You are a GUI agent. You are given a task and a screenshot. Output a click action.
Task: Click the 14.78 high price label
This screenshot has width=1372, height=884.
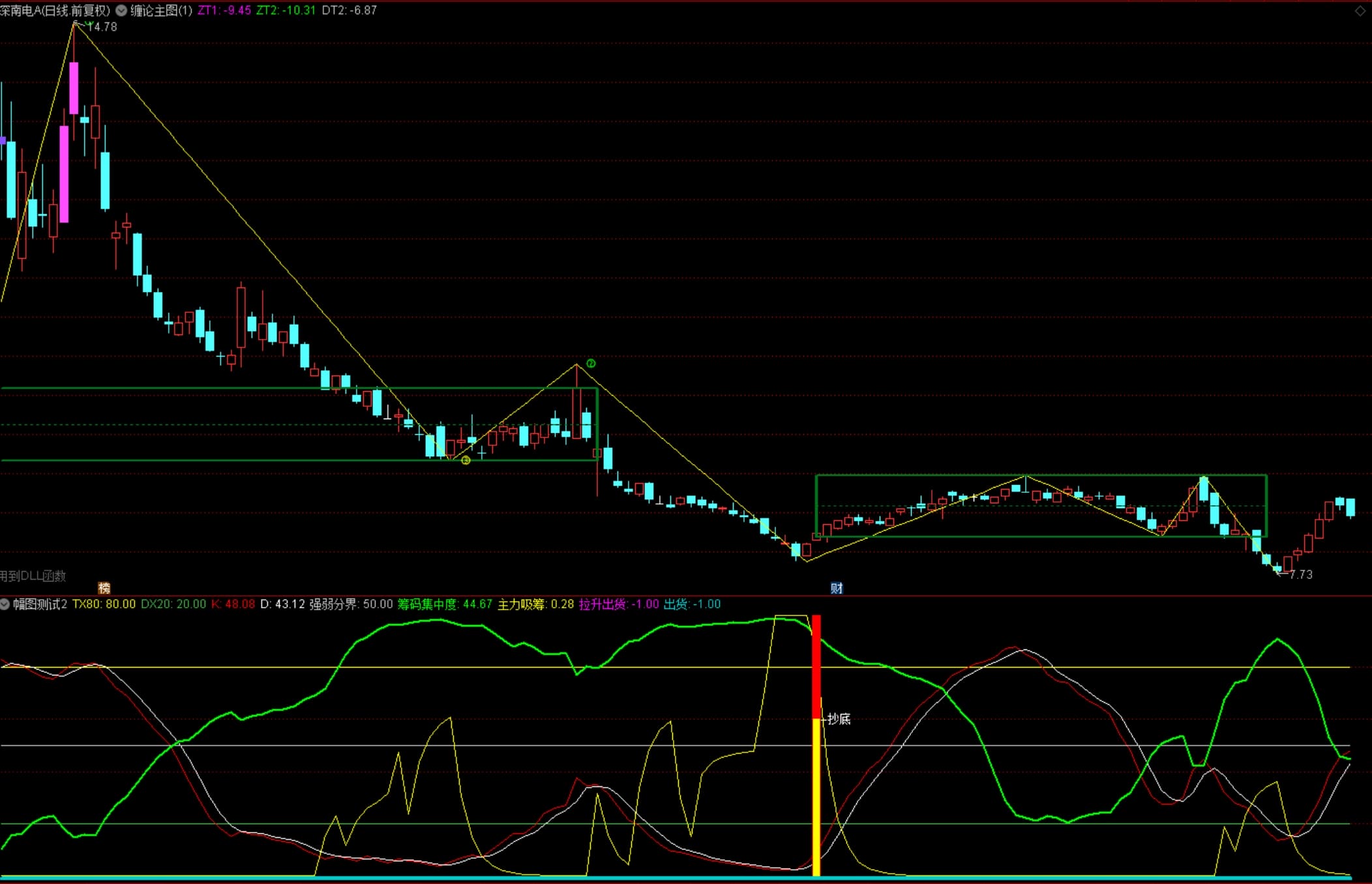[x=102, y=27]
